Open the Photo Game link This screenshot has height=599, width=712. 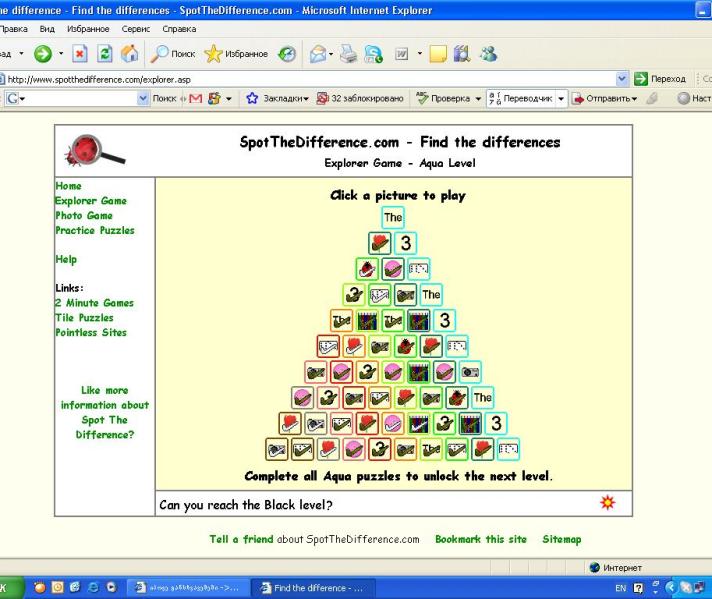84,215
